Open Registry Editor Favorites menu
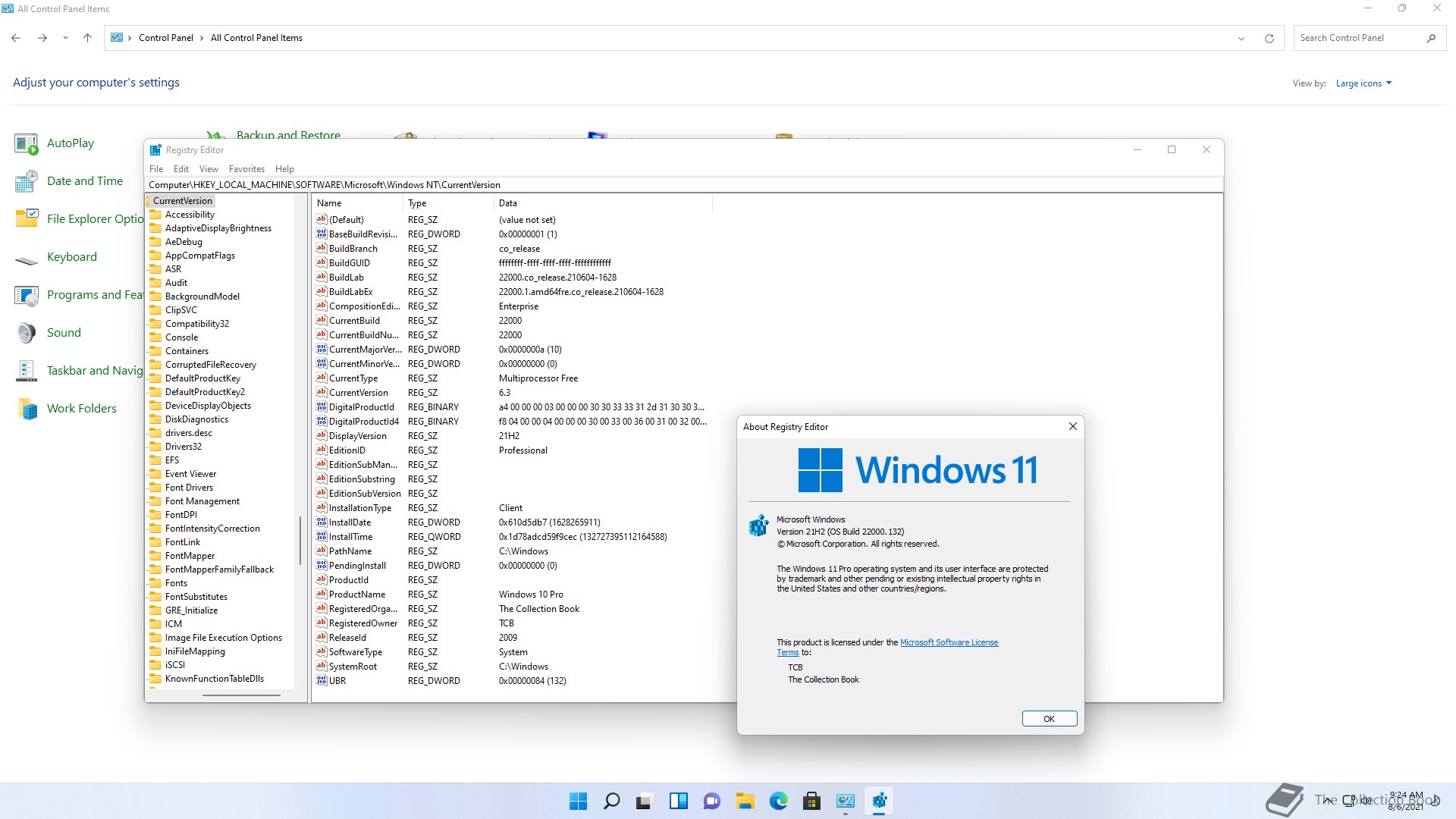 tap(246, 169)
